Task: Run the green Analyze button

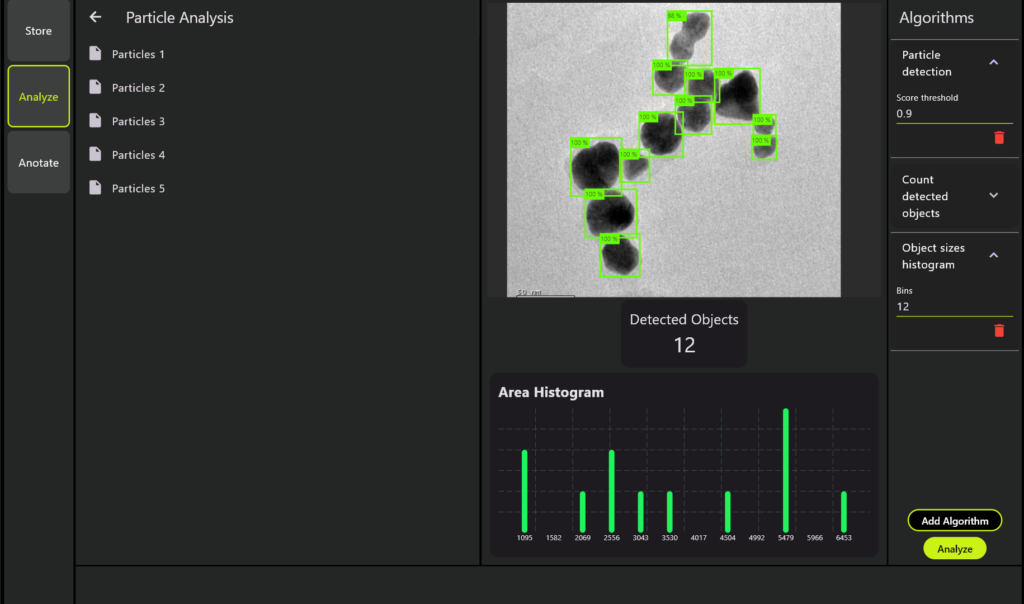Action: click(954, 549)
